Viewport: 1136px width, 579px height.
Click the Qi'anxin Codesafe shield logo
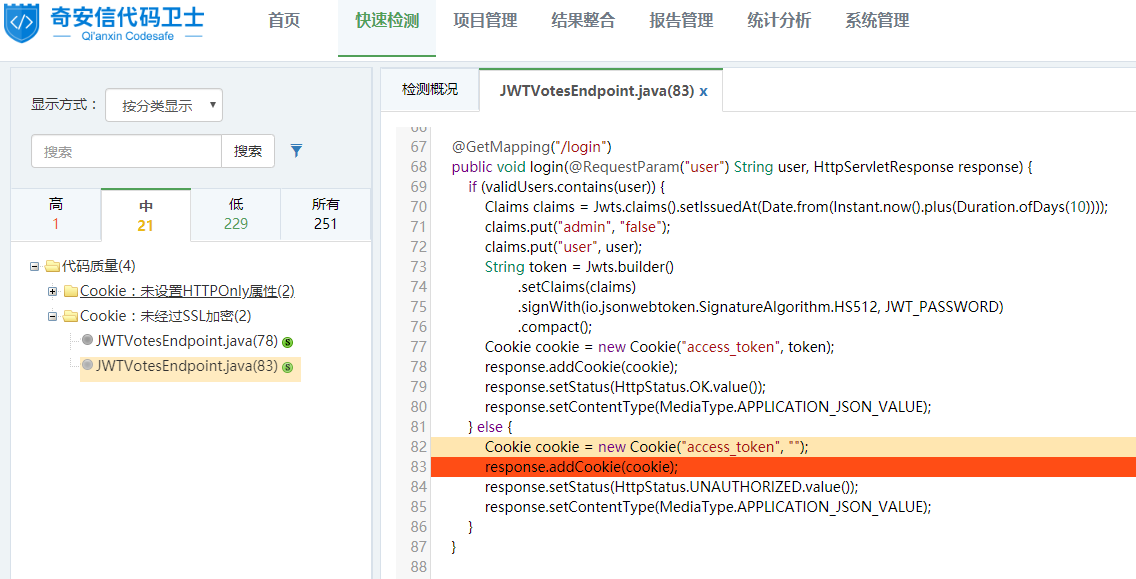[x=22, y=24]
